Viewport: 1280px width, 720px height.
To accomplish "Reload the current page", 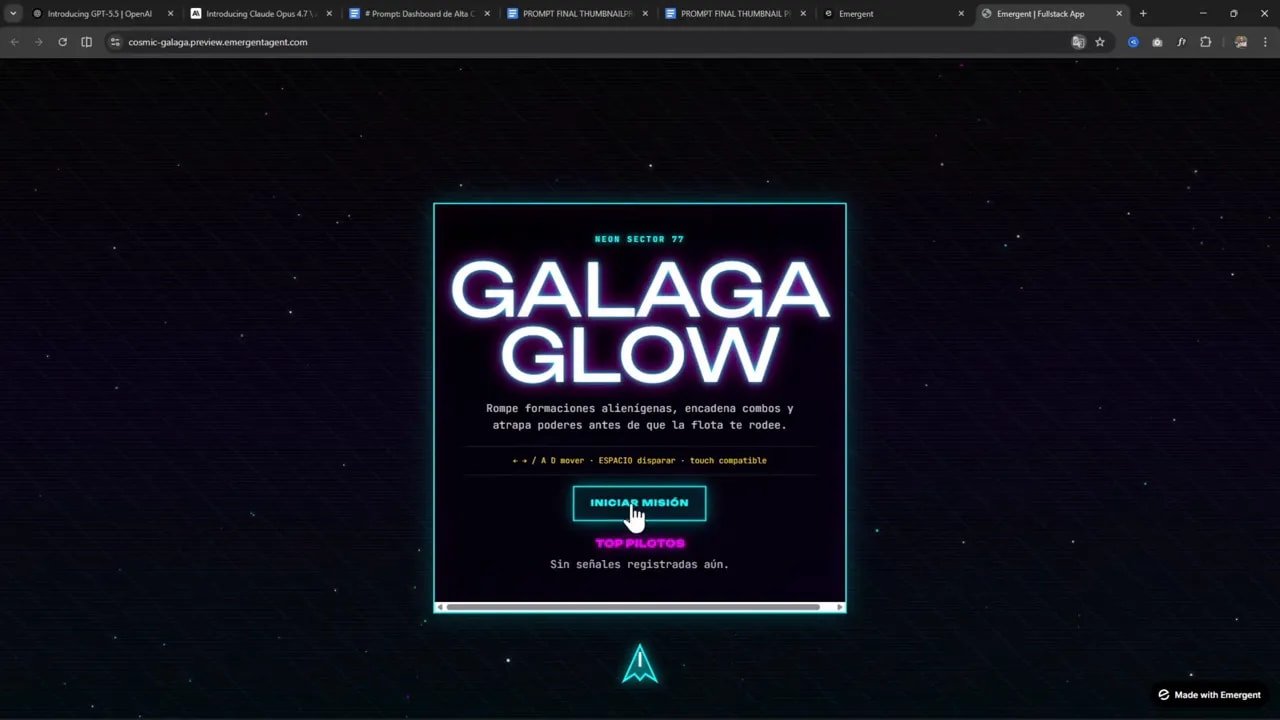I will coord(62,42).
